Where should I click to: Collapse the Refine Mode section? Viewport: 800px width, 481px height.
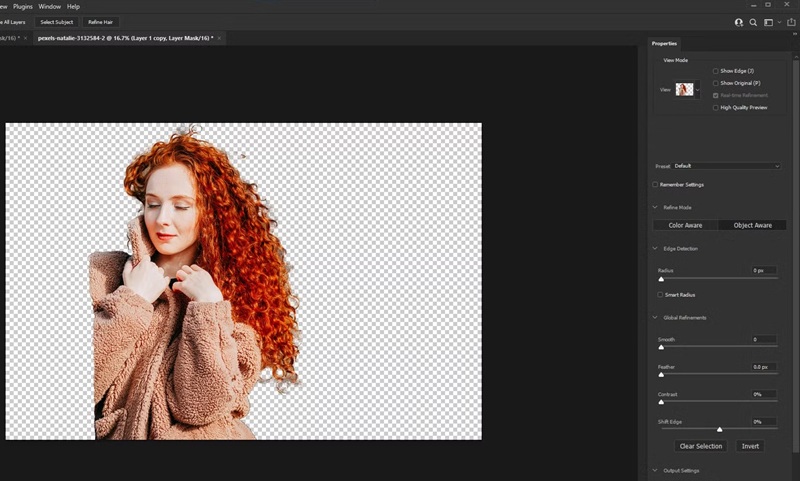(x=655, y=207)
